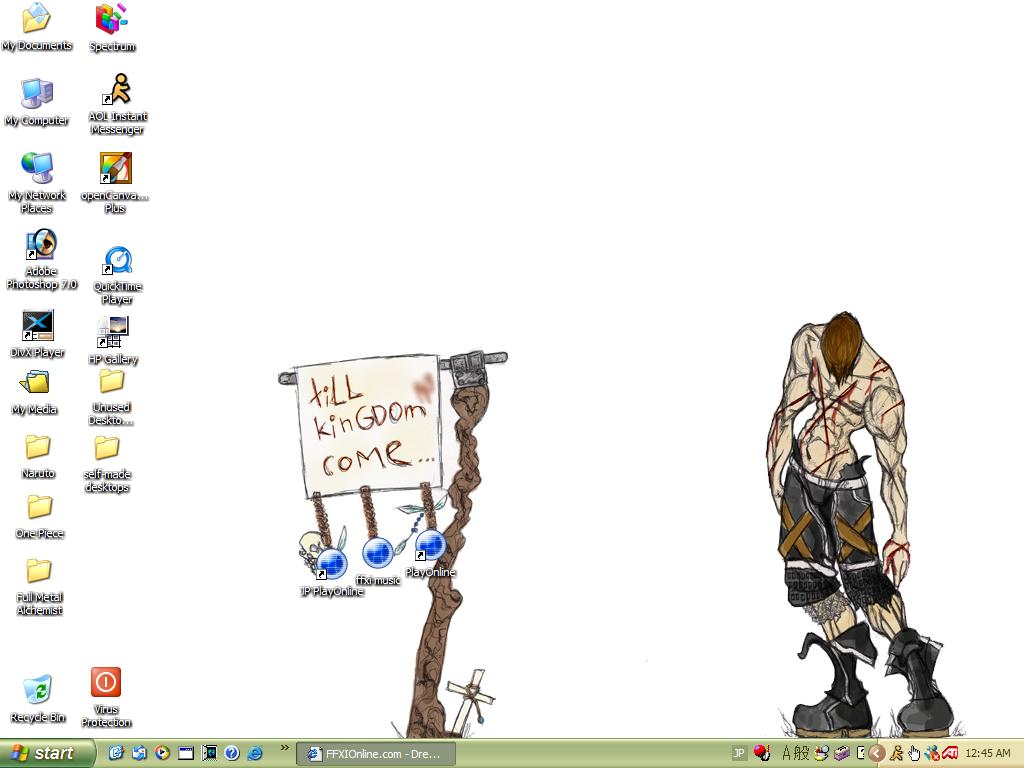Open the openCanvas Plus shortcut
The image size is (1024, 768).
click(x=115, y=183)
